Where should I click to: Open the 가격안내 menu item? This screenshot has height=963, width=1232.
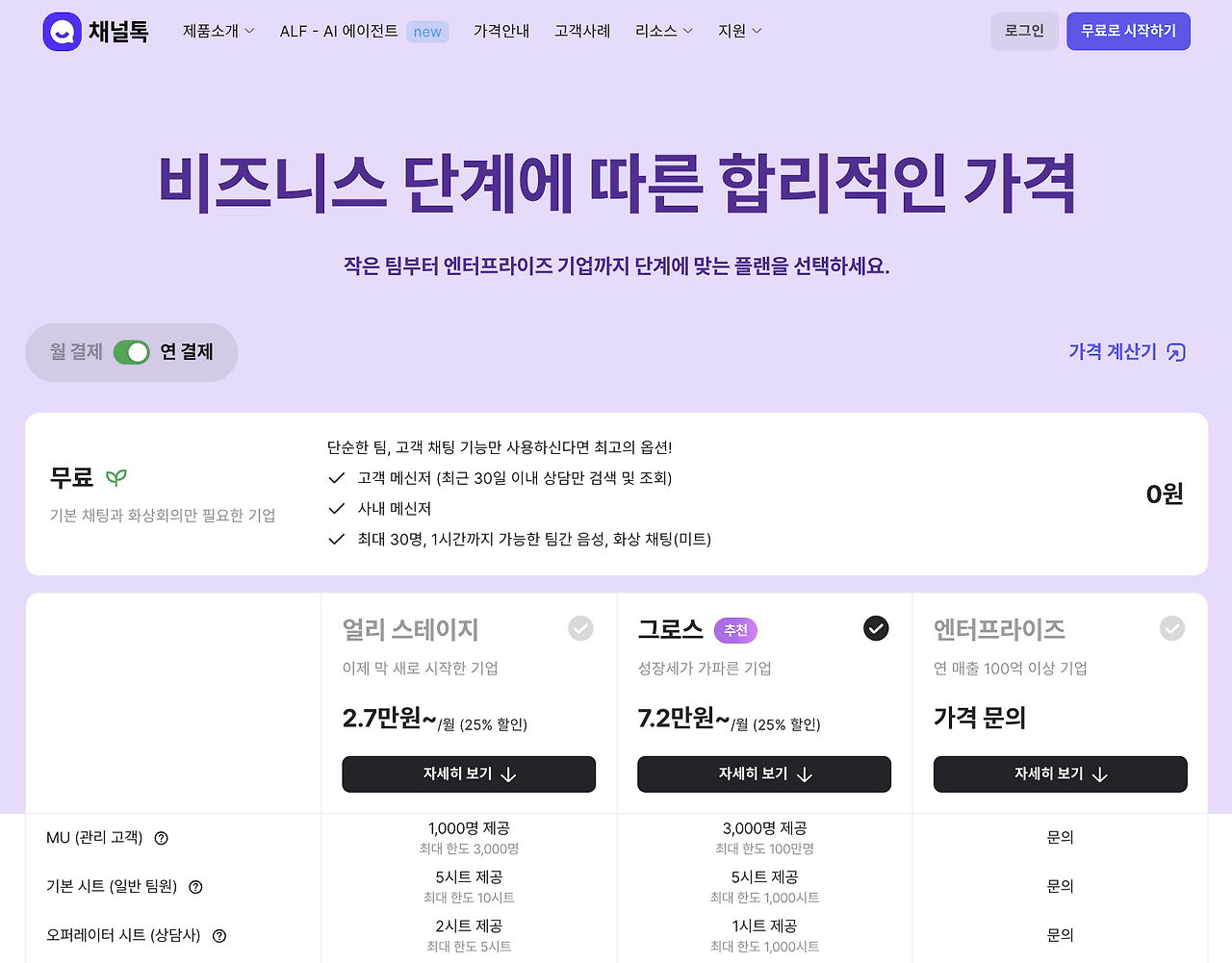coord(500,30)
